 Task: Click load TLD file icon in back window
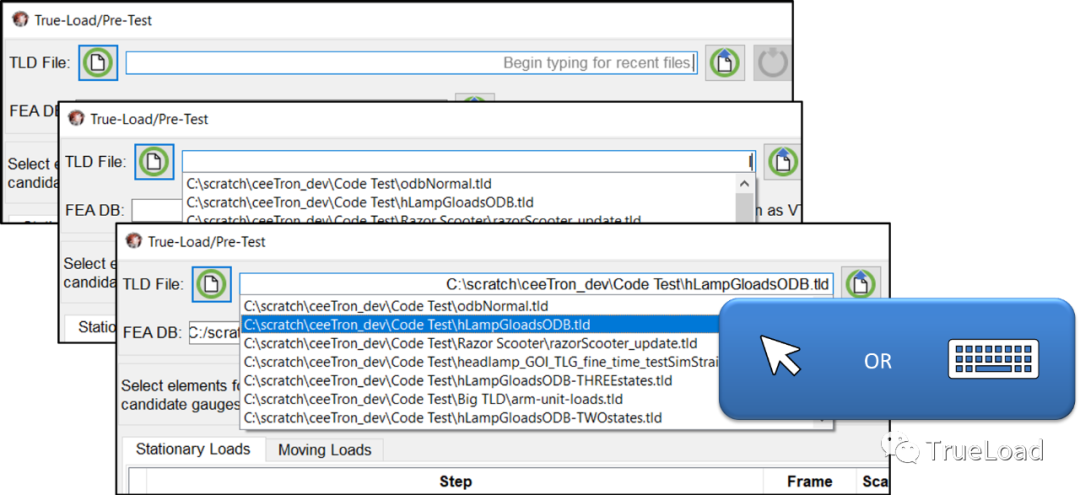[725, 63]
